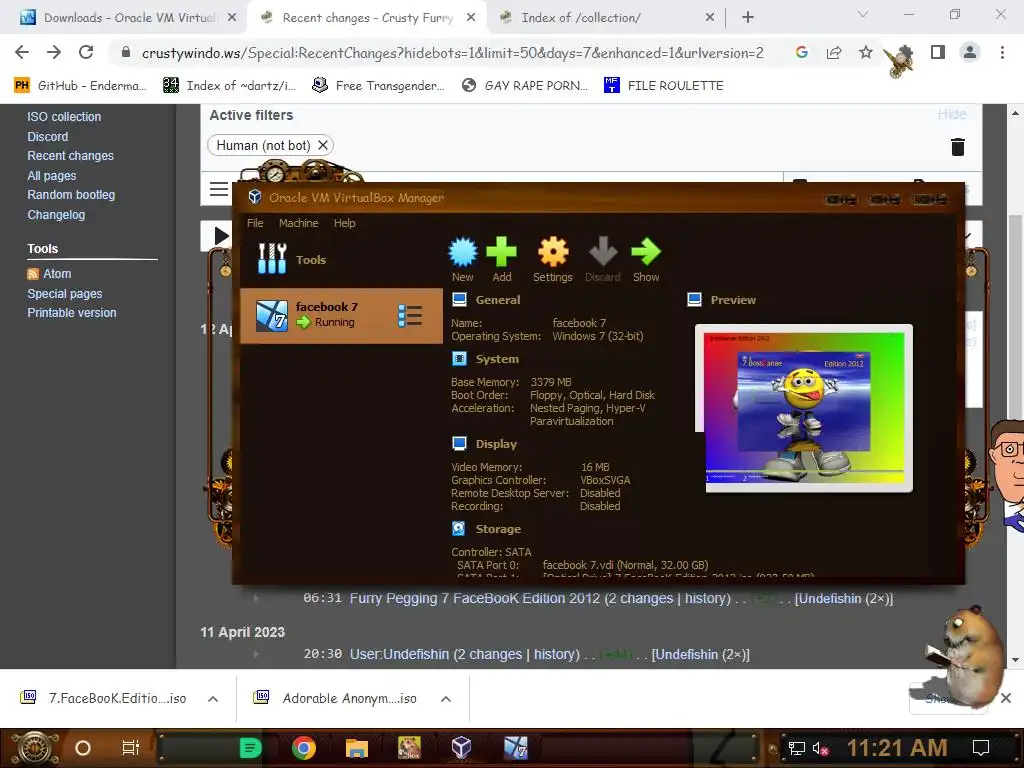Bookmark this page with star icon
Image resolution: width=1024 pixels, height=768 pixels.
pos(866,52)
